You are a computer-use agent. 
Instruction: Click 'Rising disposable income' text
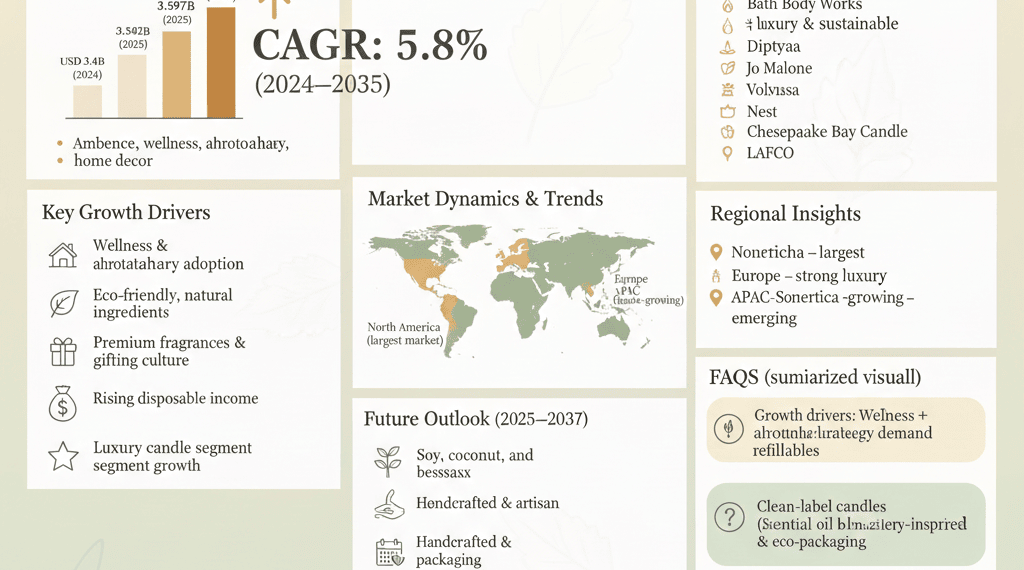coord(176,398)
